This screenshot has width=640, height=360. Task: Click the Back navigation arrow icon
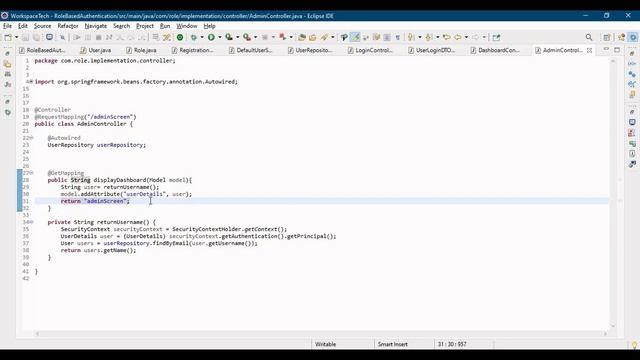(458, 37)
